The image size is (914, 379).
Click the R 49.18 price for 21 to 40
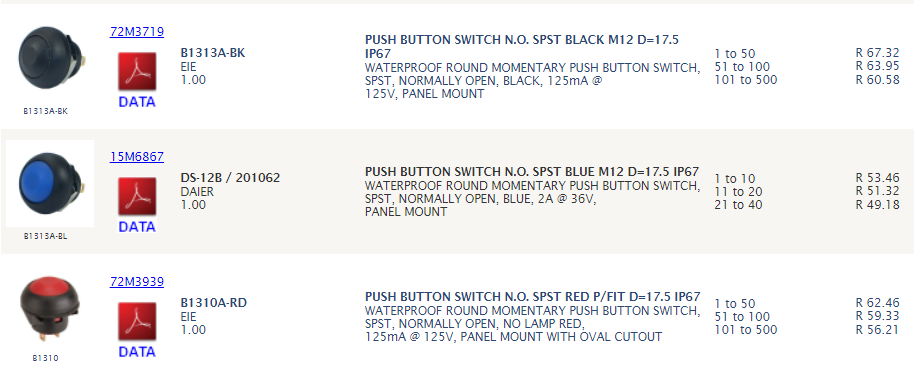(x=877, y=205)
